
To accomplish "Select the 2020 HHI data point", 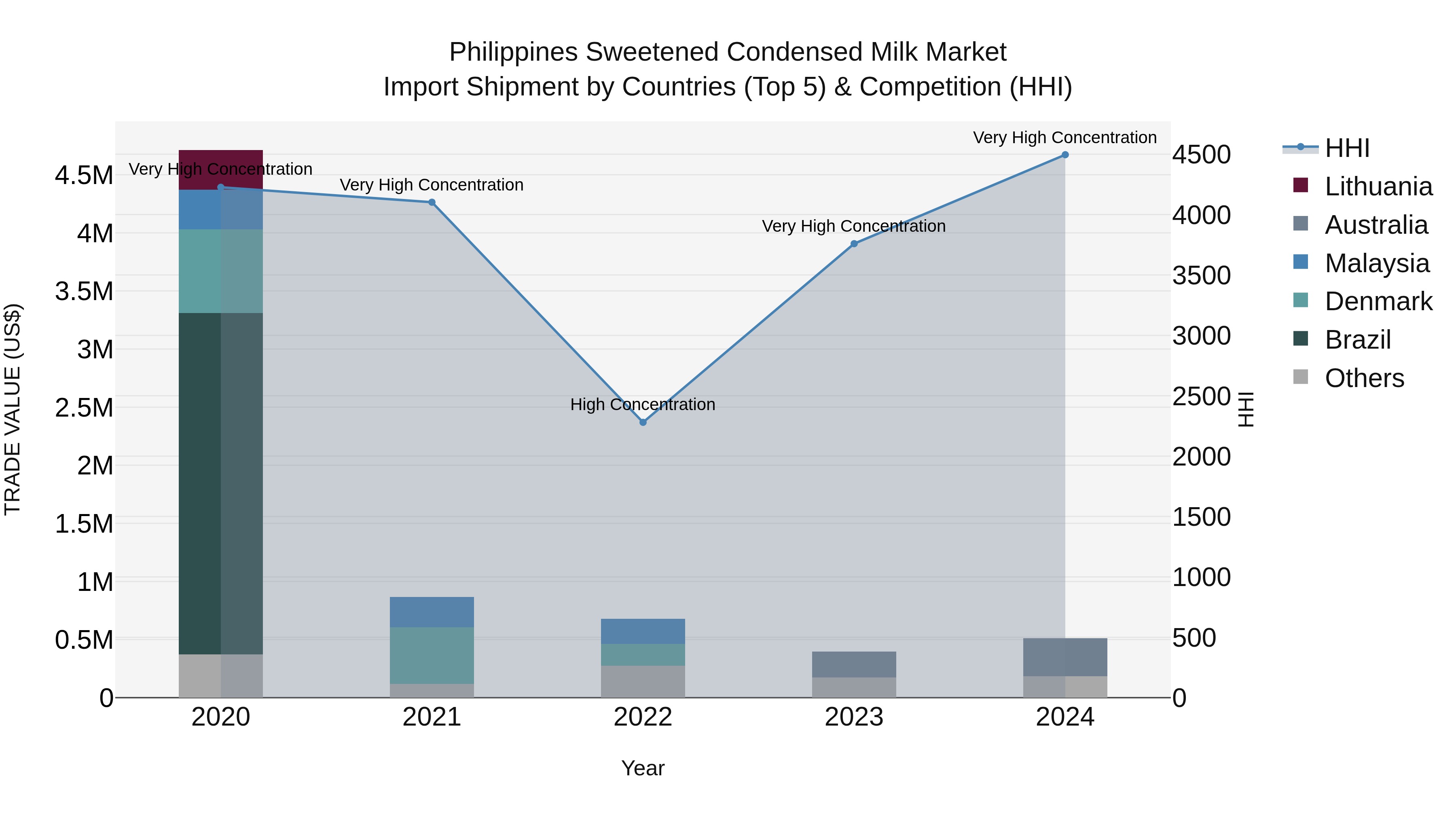I will tap(221, 187).
